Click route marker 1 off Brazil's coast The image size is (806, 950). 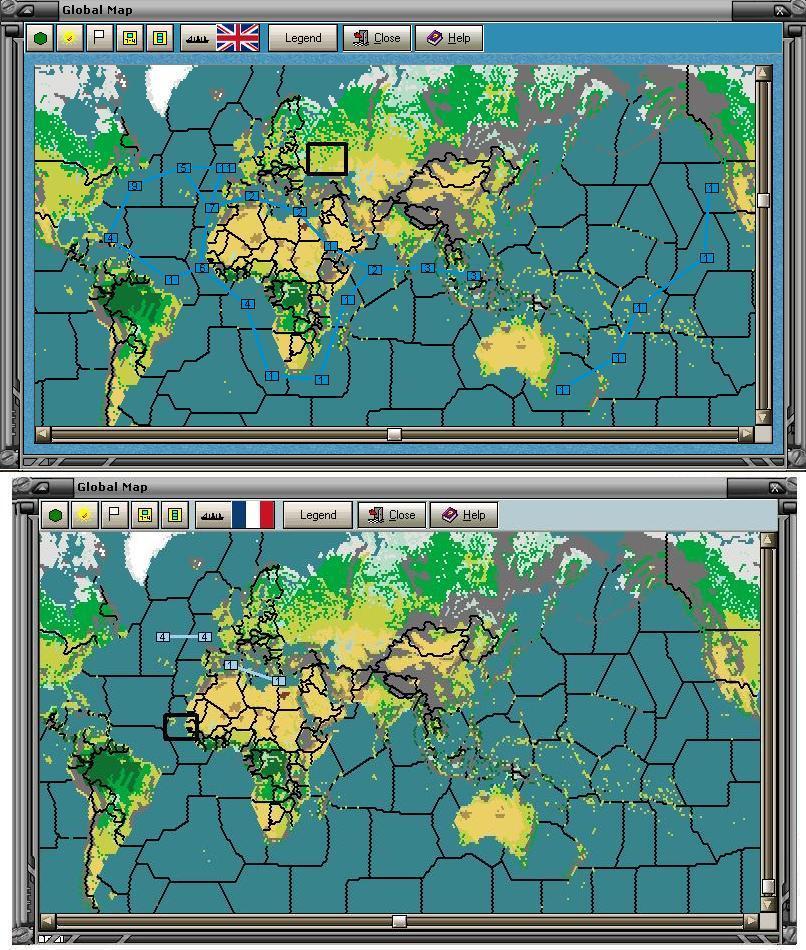pyautogui.click(x=172, y=279)
